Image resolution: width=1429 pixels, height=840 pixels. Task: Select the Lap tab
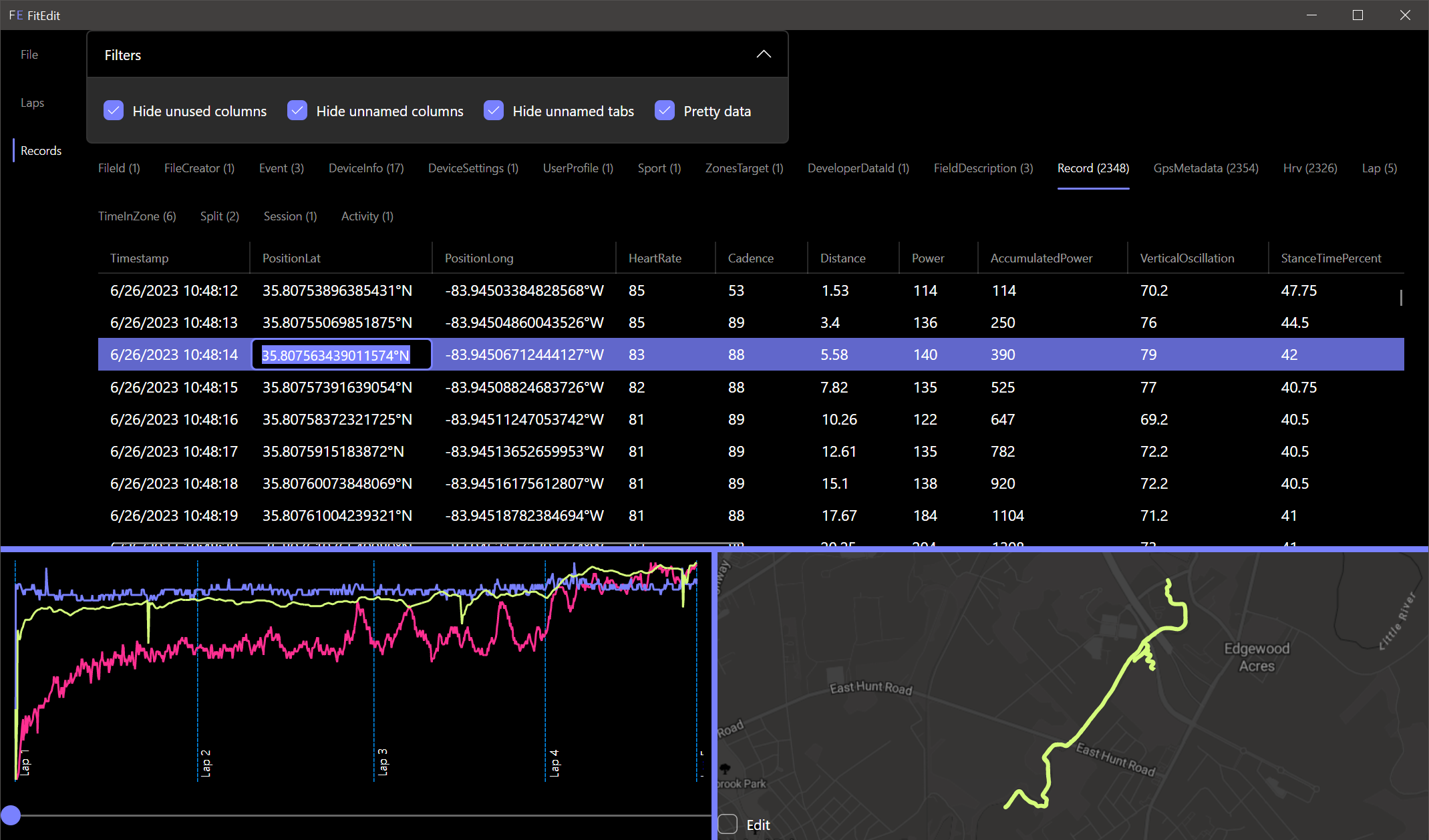1378,168
